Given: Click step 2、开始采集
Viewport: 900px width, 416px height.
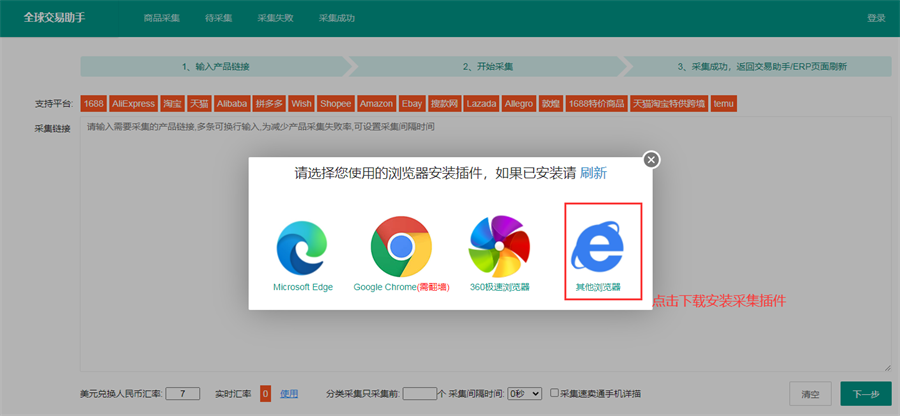Looking at the screenshot, I should [488, 67].
